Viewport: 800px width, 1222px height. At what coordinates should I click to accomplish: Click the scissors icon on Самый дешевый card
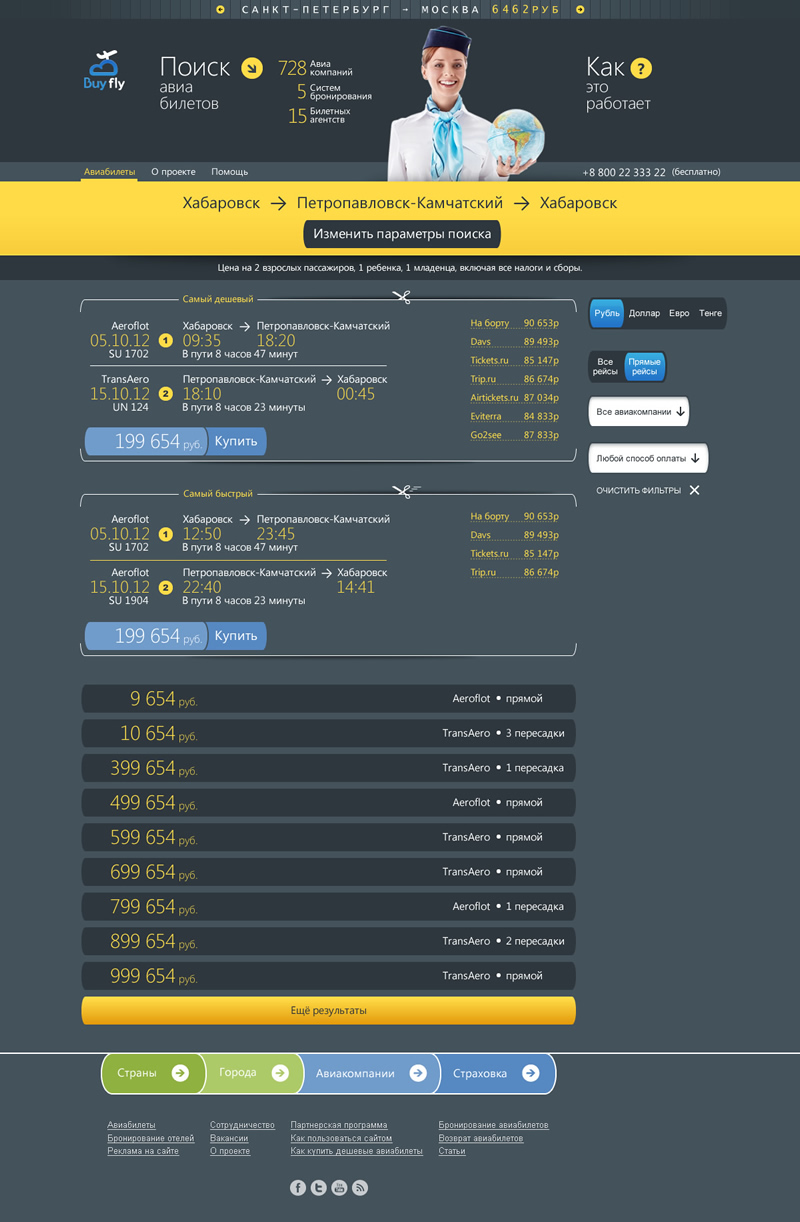tap(403, 297)
